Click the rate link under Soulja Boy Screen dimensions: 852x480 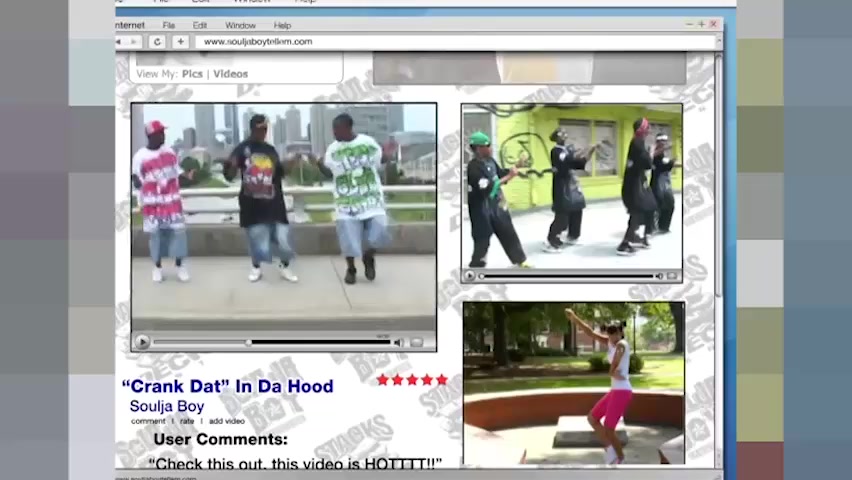[x=187, y=421]
